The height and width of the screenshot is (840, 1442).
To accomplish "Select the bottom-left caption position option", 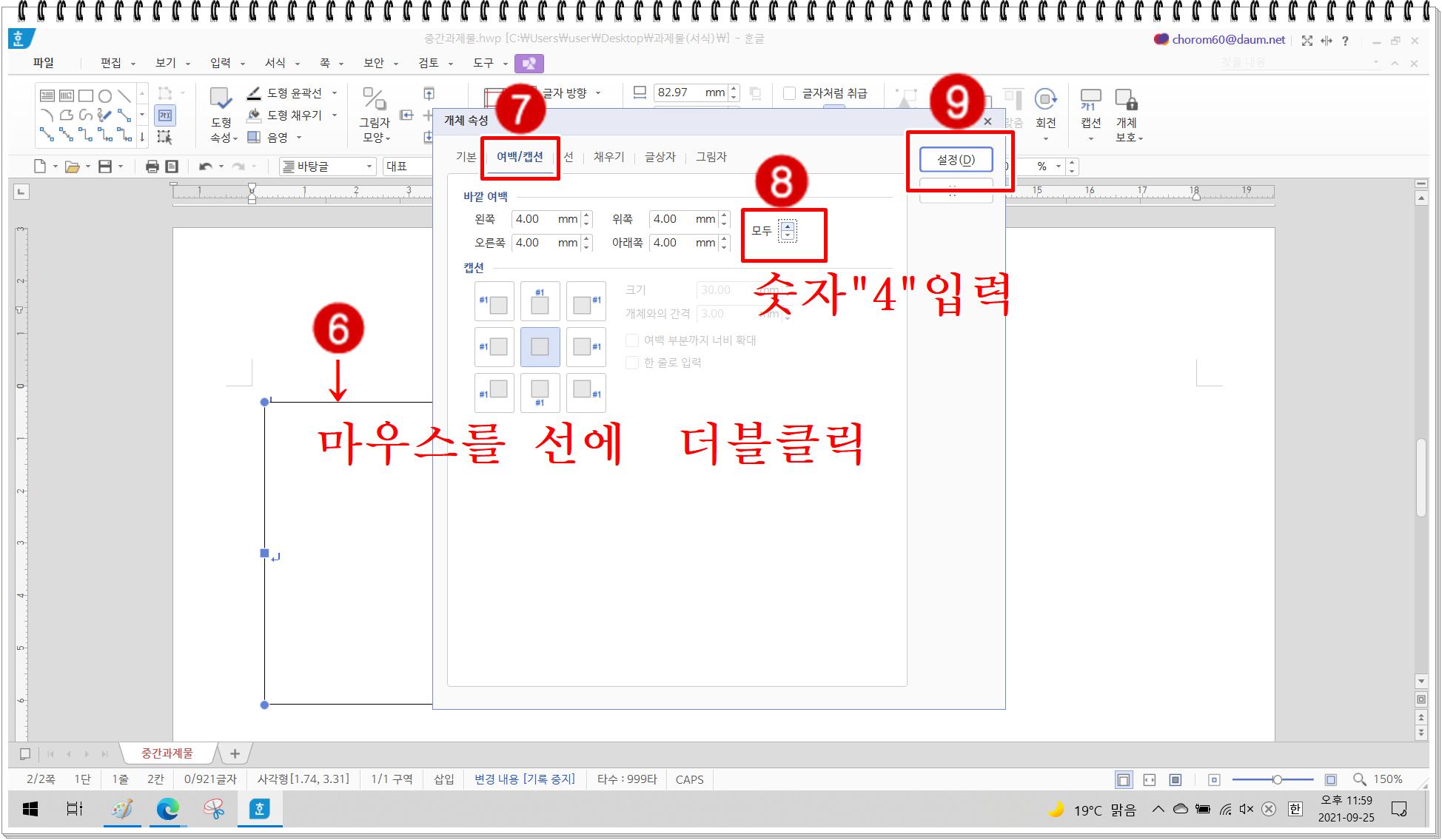I will click(494, 393).
